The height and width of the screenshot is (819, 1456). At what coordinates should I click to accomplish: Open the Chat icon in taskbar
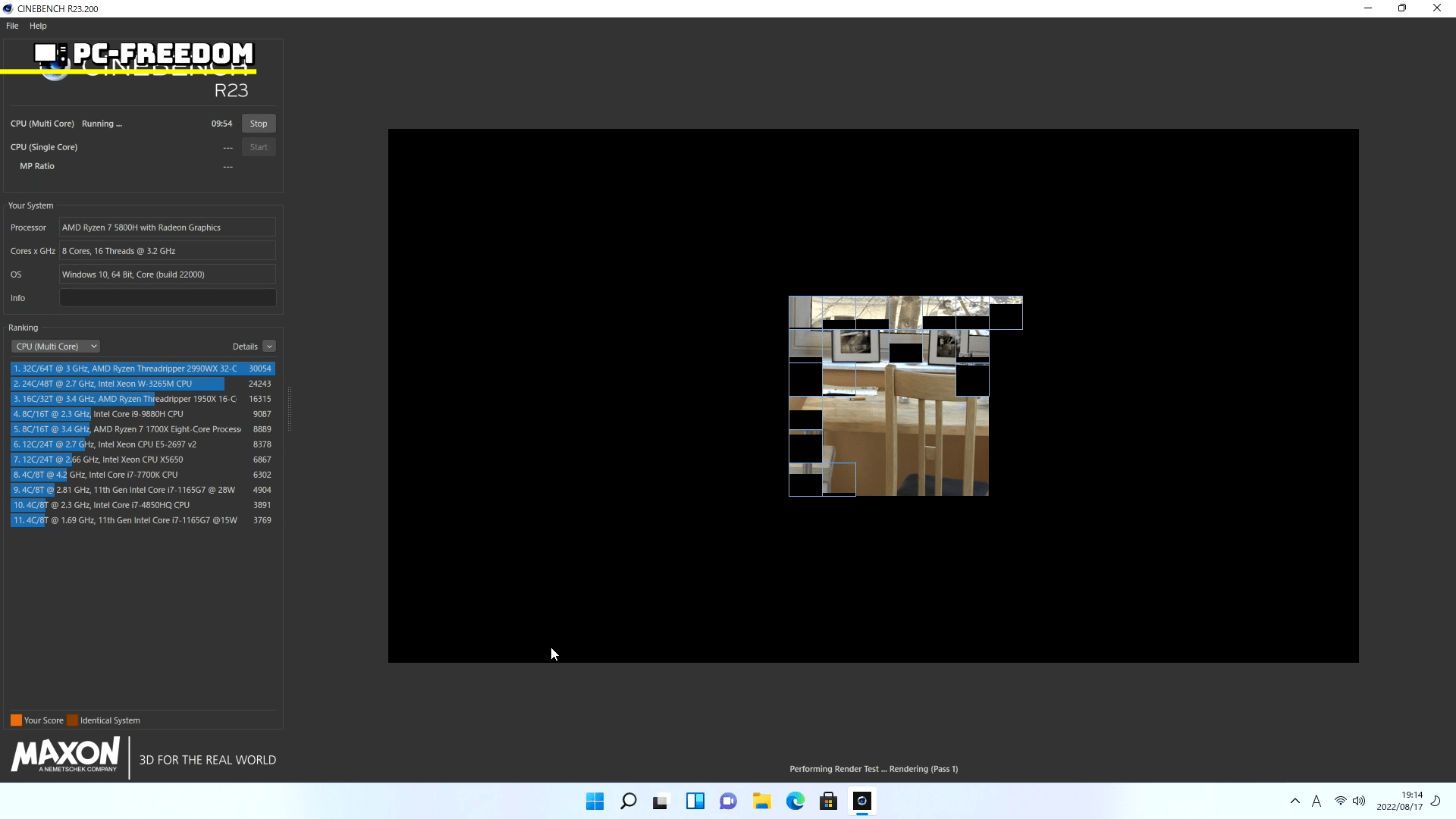point(728,801)
